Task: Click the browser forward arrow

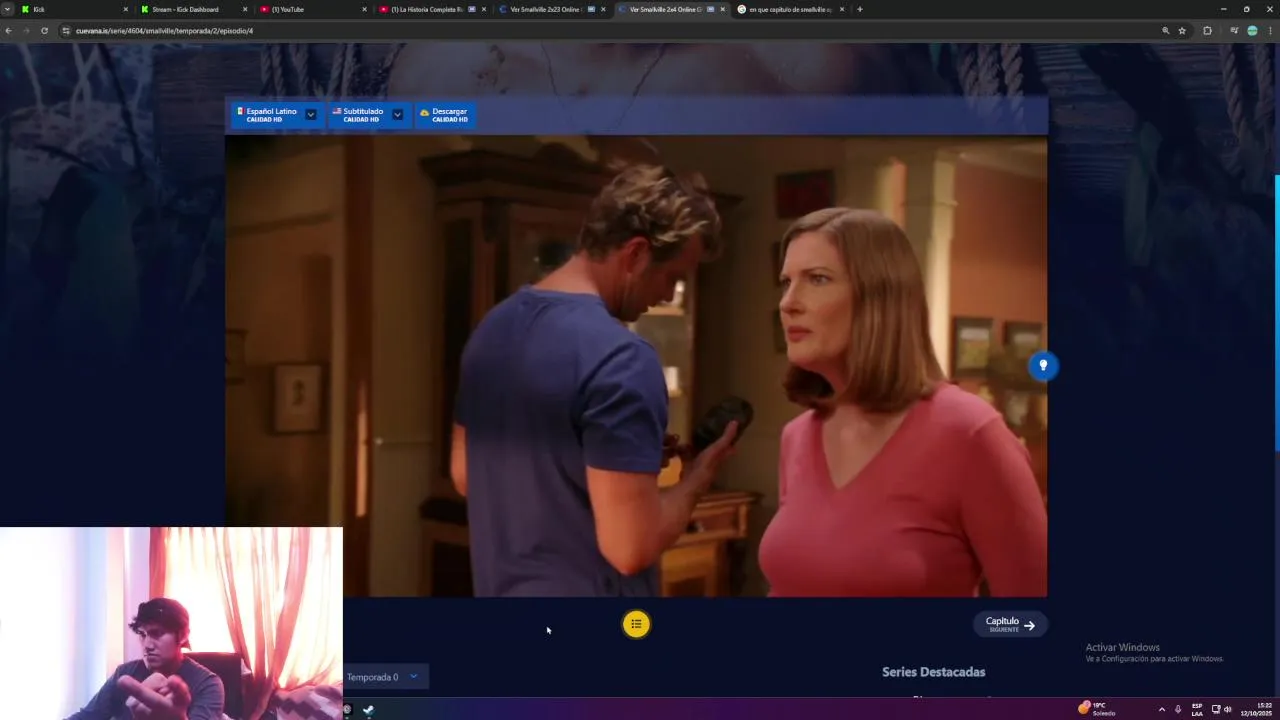Action: pyautogui.click(x=26, y=31)
